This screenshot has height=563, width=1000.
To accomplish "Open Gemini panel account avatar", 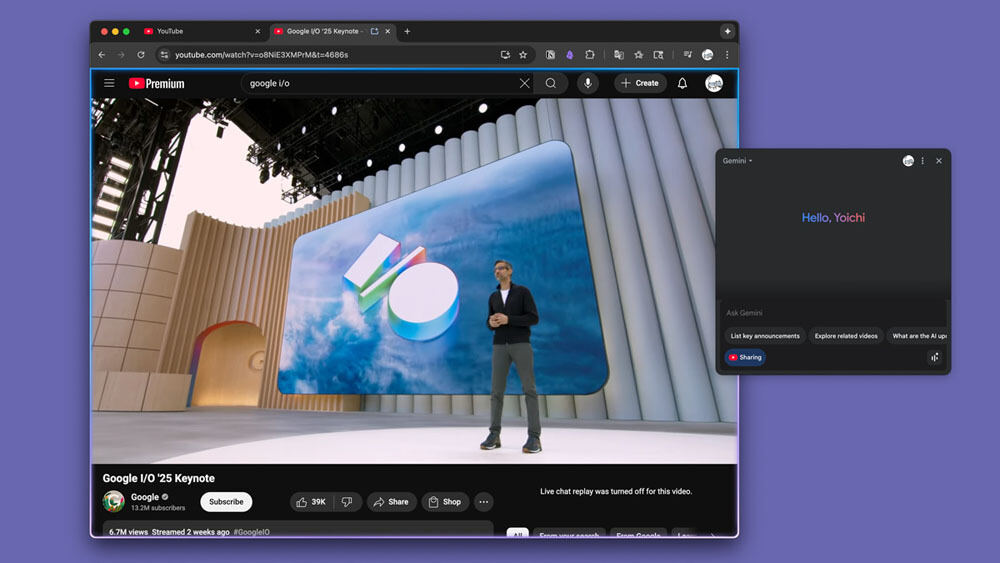I will click(x=908, y=161).
